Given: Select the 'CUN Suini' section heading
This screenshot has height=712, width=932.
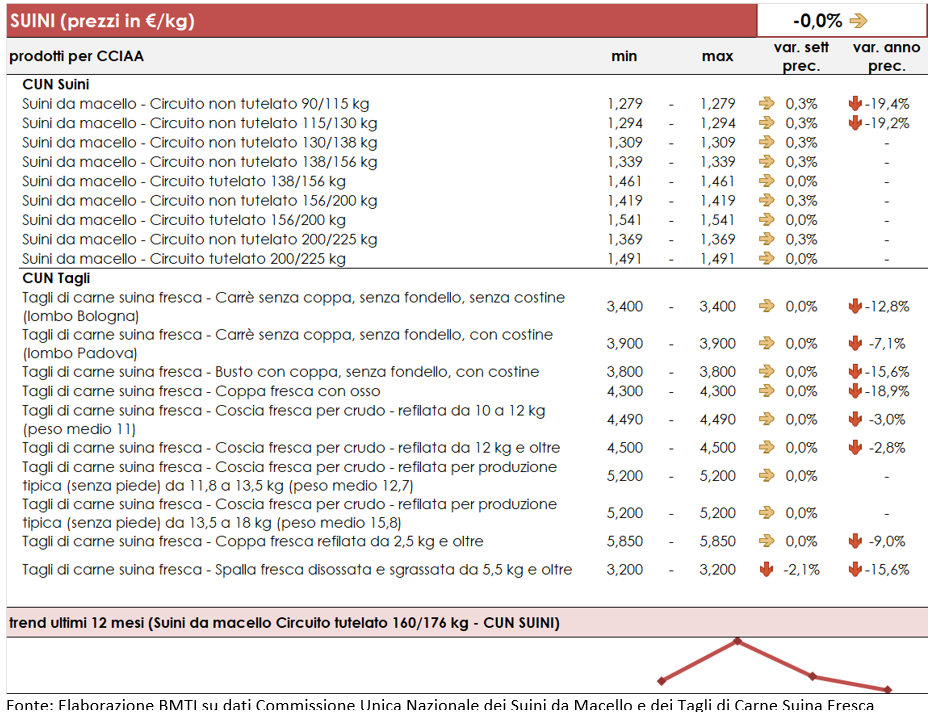Looking at the screenshot, I should click(x=56, y=84).
